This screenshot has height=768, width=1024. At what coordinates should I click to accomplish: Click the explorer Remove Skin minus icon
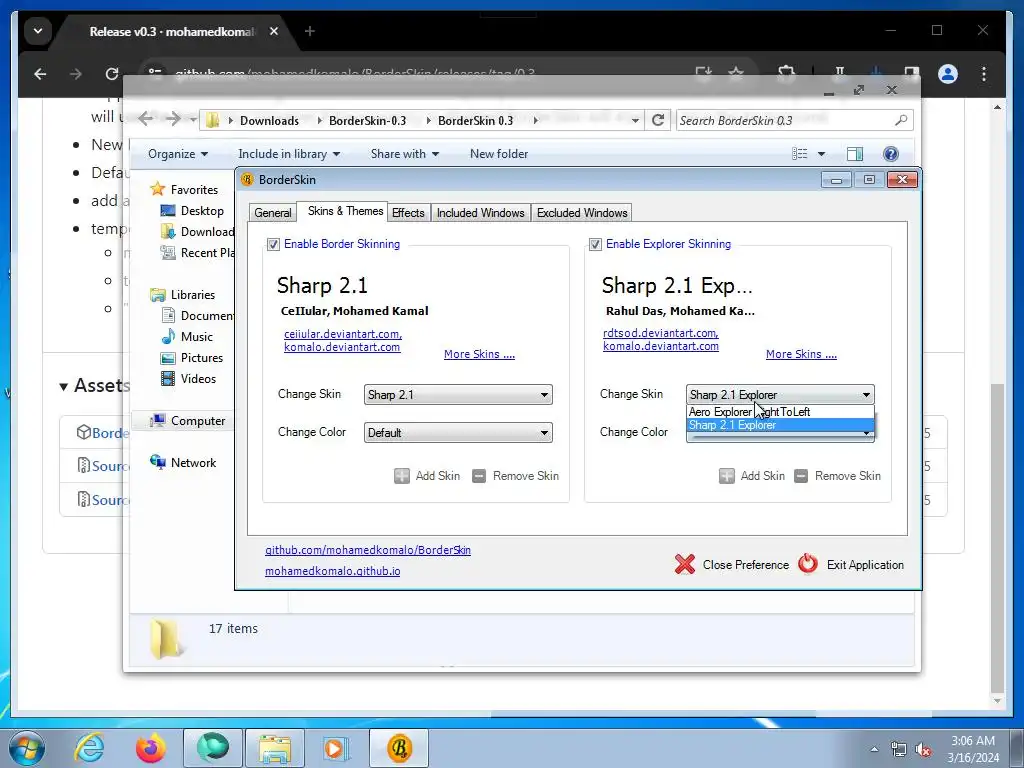[x=801, y=476]
